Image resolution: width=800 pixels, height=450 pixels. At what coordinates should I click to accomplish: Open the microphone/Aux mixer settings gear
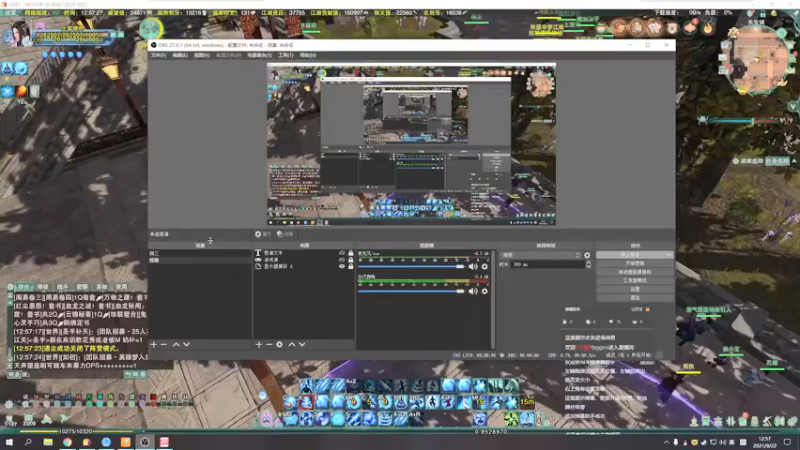(x=485, y=266)
